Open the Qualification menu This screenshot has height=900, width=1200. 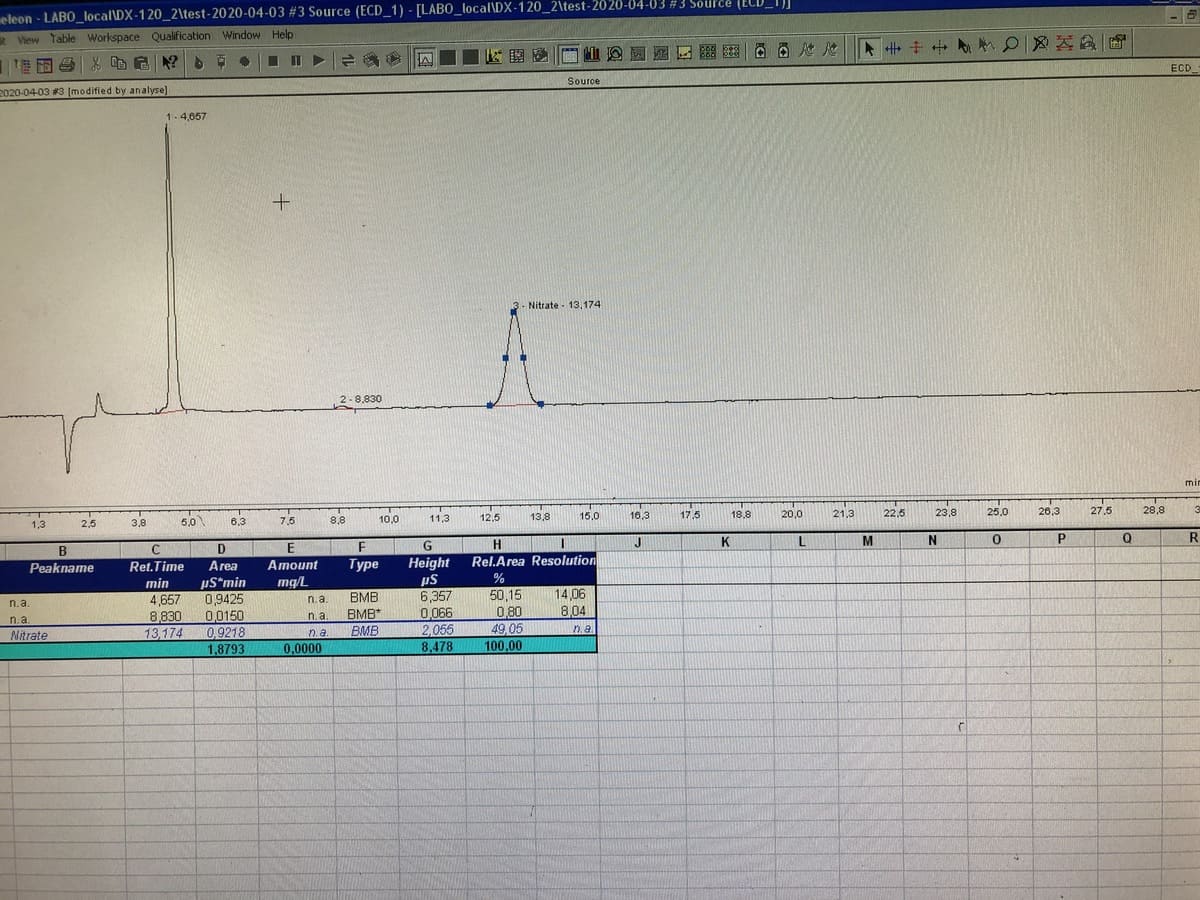[181, 36]
